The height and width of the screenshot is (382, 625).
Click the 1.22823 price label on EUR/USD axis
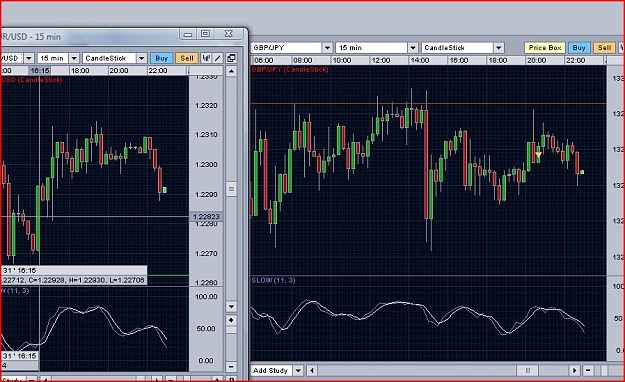click(x=206, y=217)
